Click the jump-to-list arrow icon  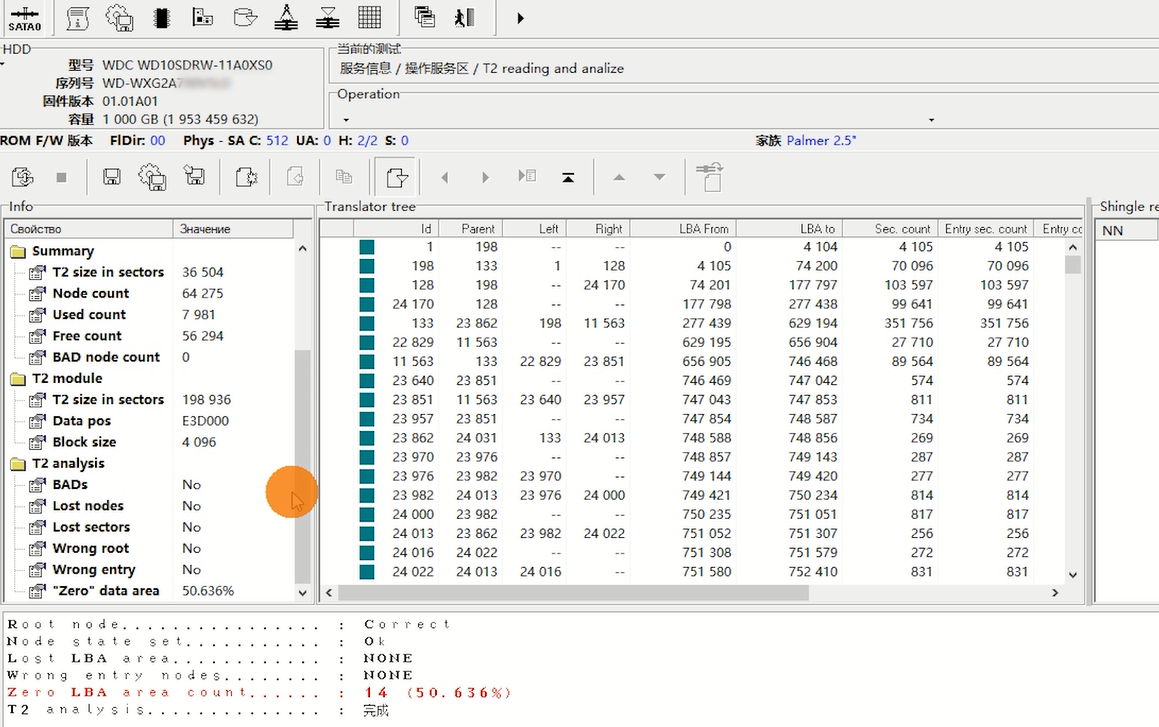click(x=527, y=176)
